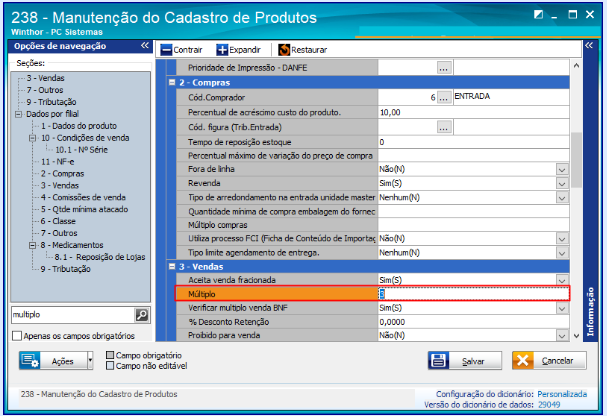Screen dimensions: 607x416
Task: Expand the Informação side panel arrows
Action: [x=589, y=46]
